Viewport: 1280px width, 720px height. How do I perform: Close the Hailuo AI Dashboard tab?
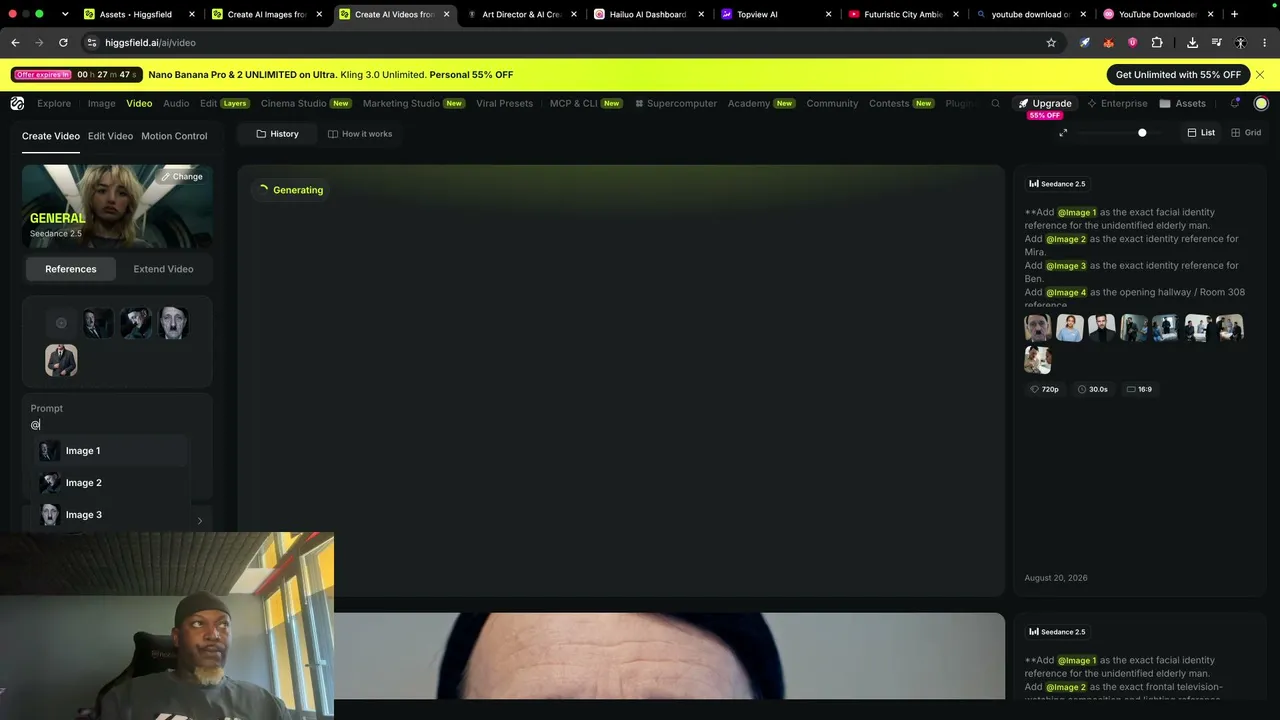(701, 15)
